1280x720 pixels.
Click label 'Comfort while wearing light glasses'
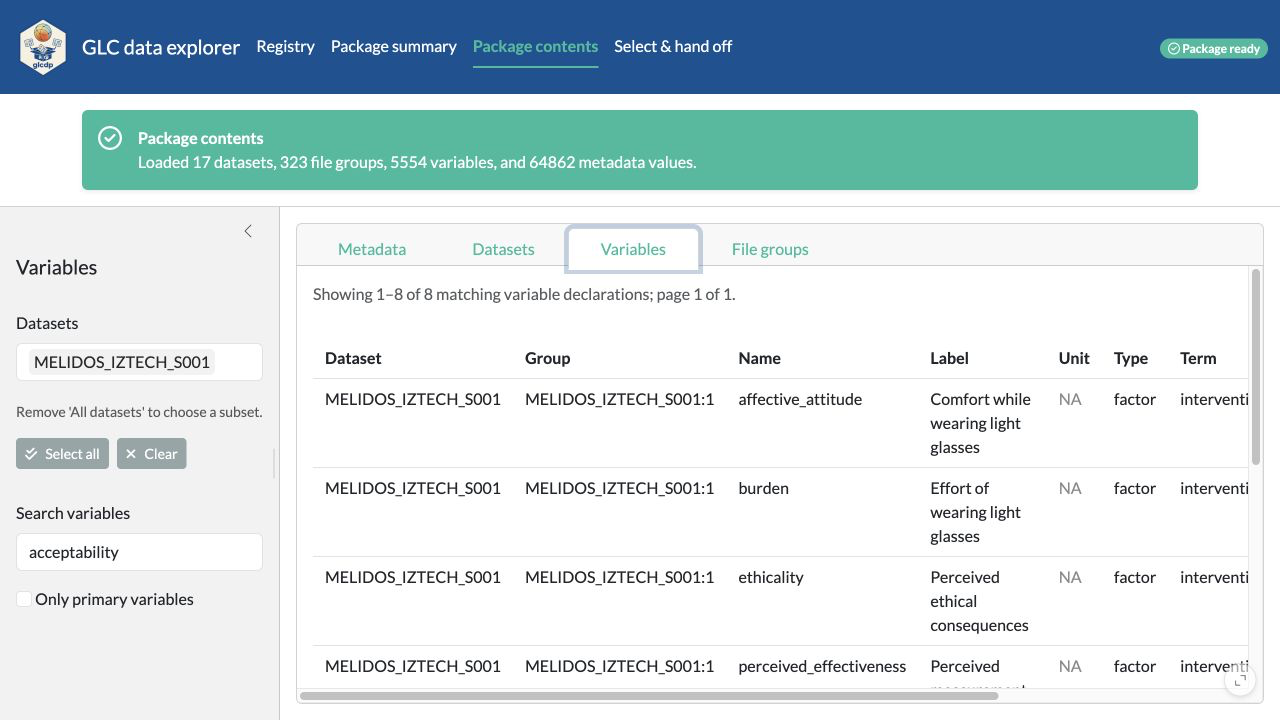[980, 423]
